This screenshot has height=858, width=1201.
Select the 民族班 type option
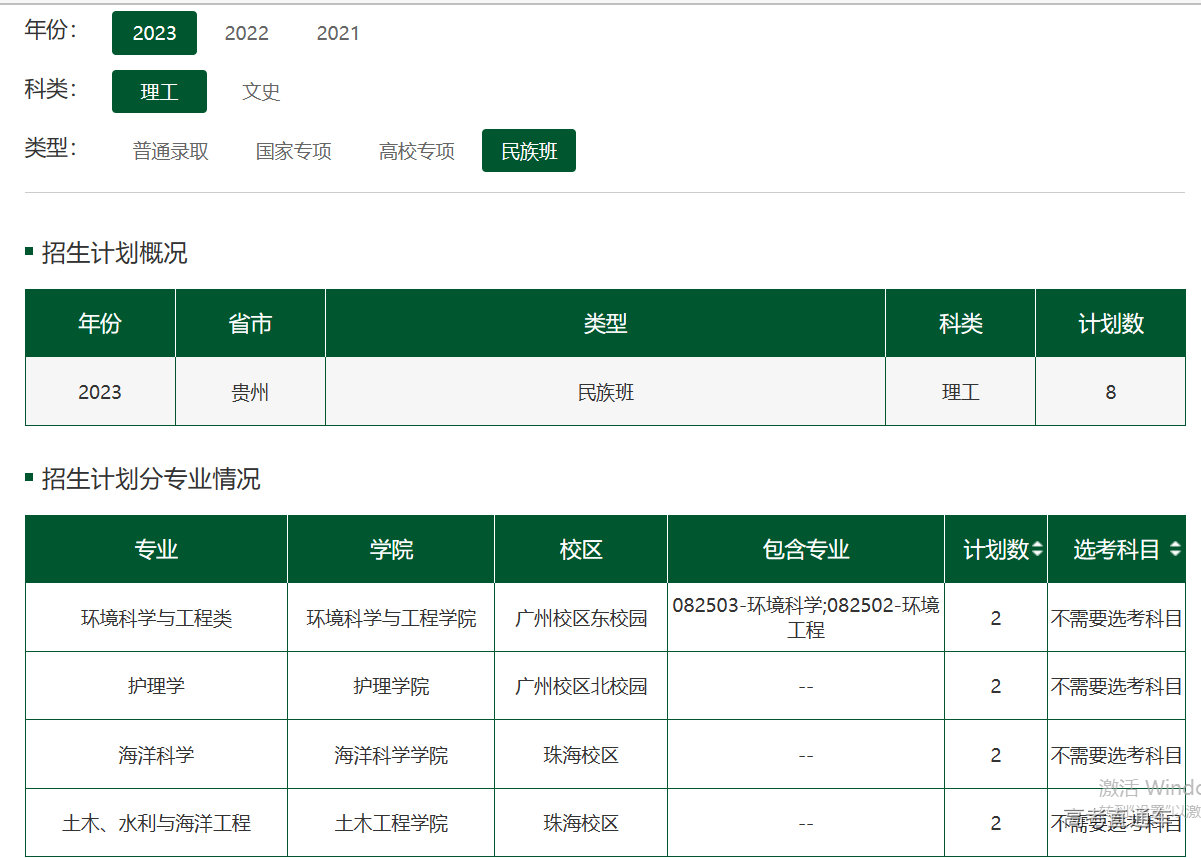point(529,151)
